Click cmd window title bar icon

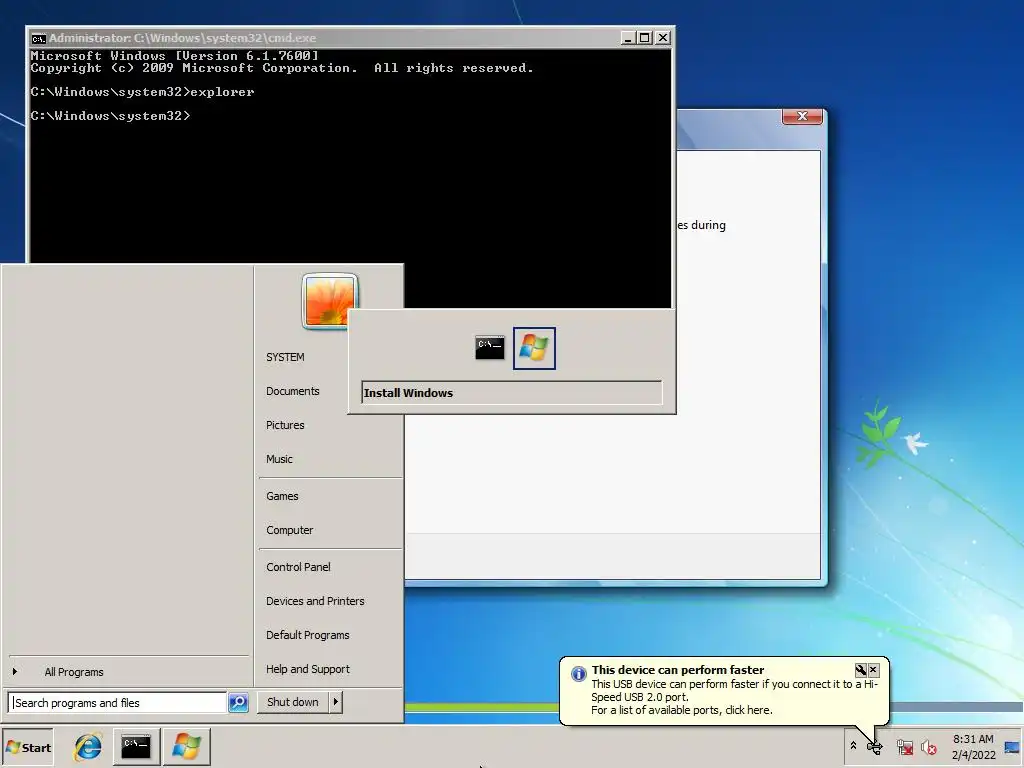[x=39, y=38]
